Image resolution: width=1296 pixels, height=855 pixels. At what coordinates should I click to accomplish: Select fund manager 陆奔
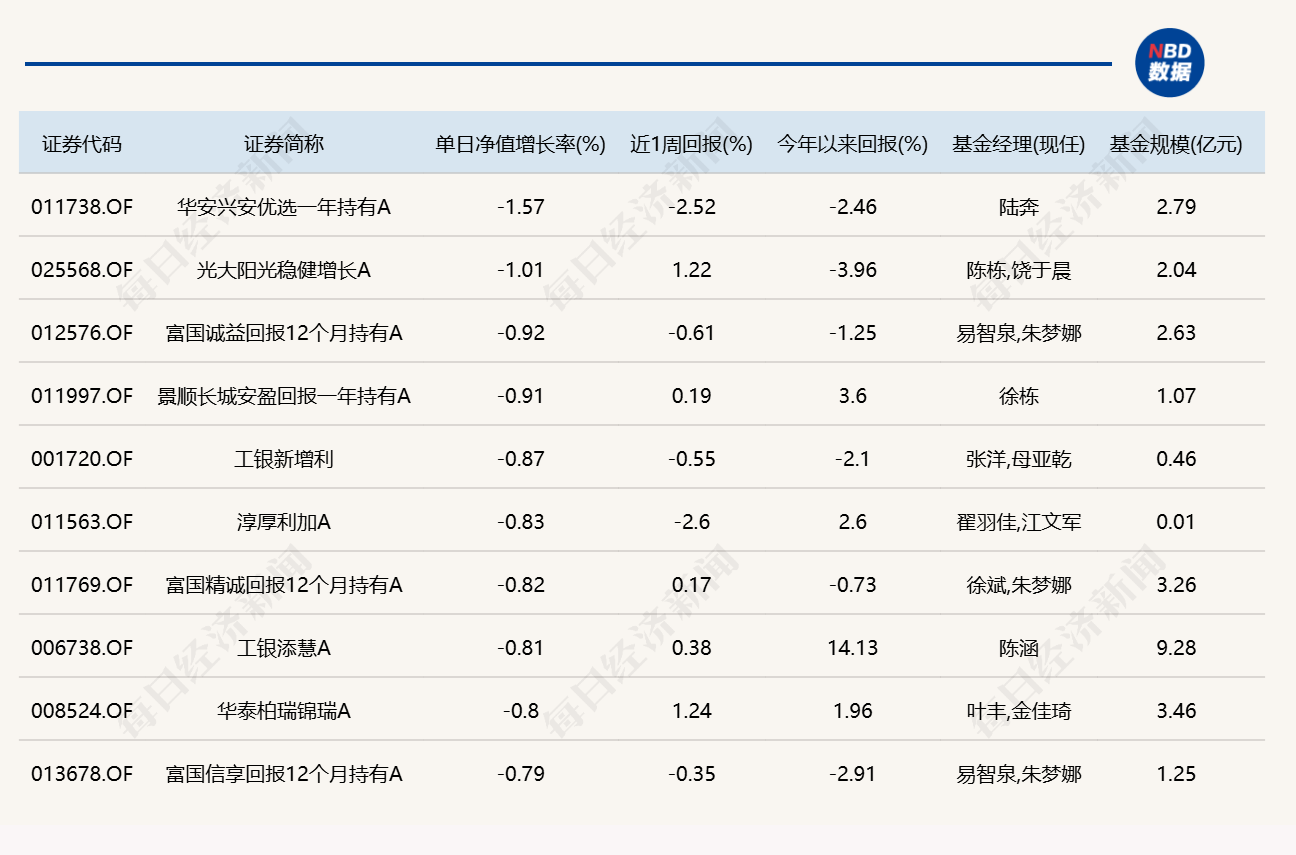1019,207
